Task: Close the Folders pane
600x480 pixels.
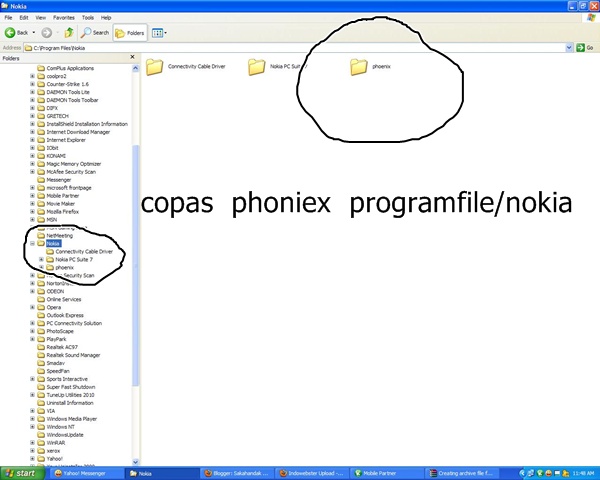Action: coord(132,57)
